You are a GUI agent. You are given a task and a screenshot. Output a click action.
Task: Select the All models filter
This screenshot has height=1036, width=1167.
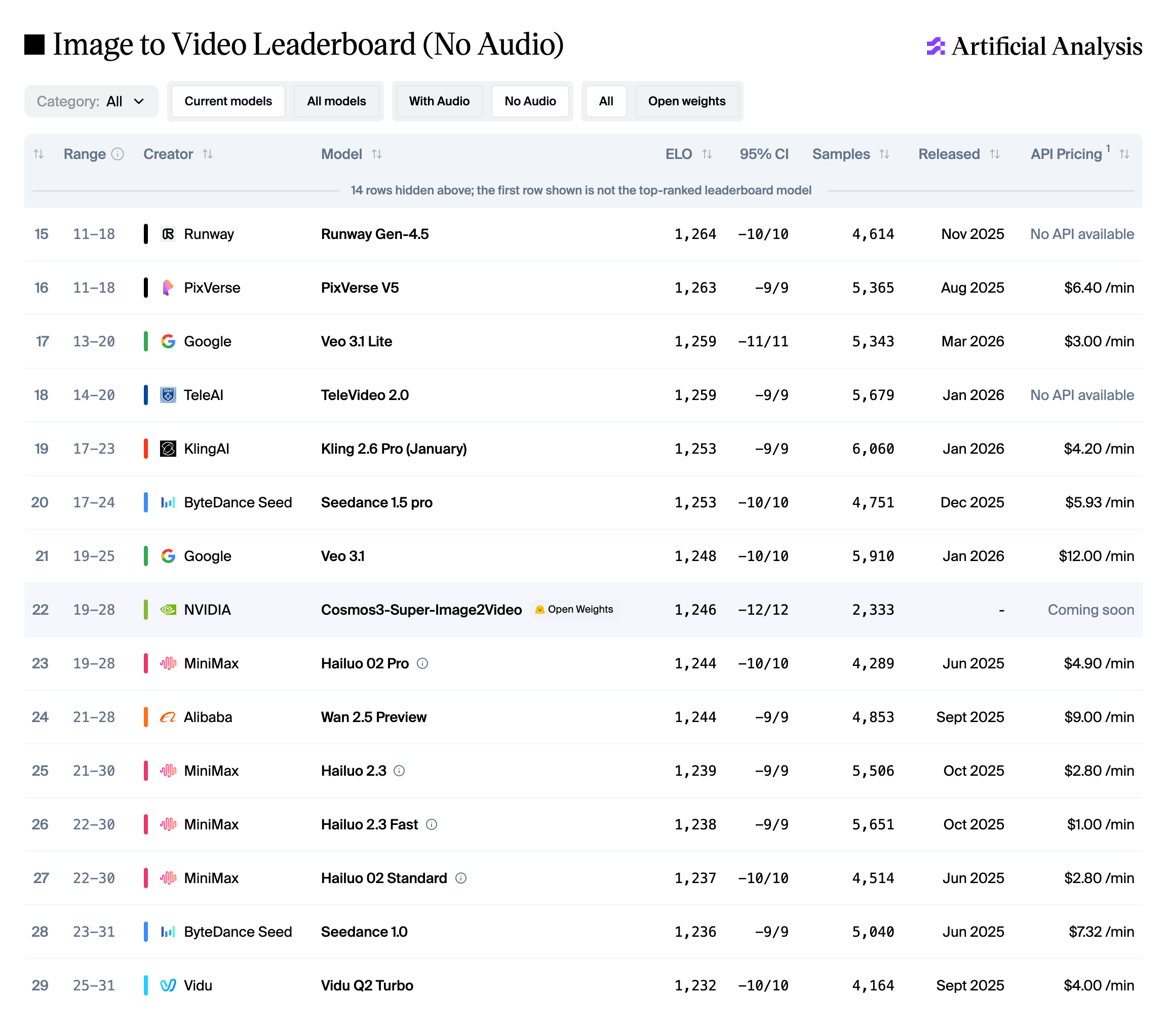click(x=336, y=102)
